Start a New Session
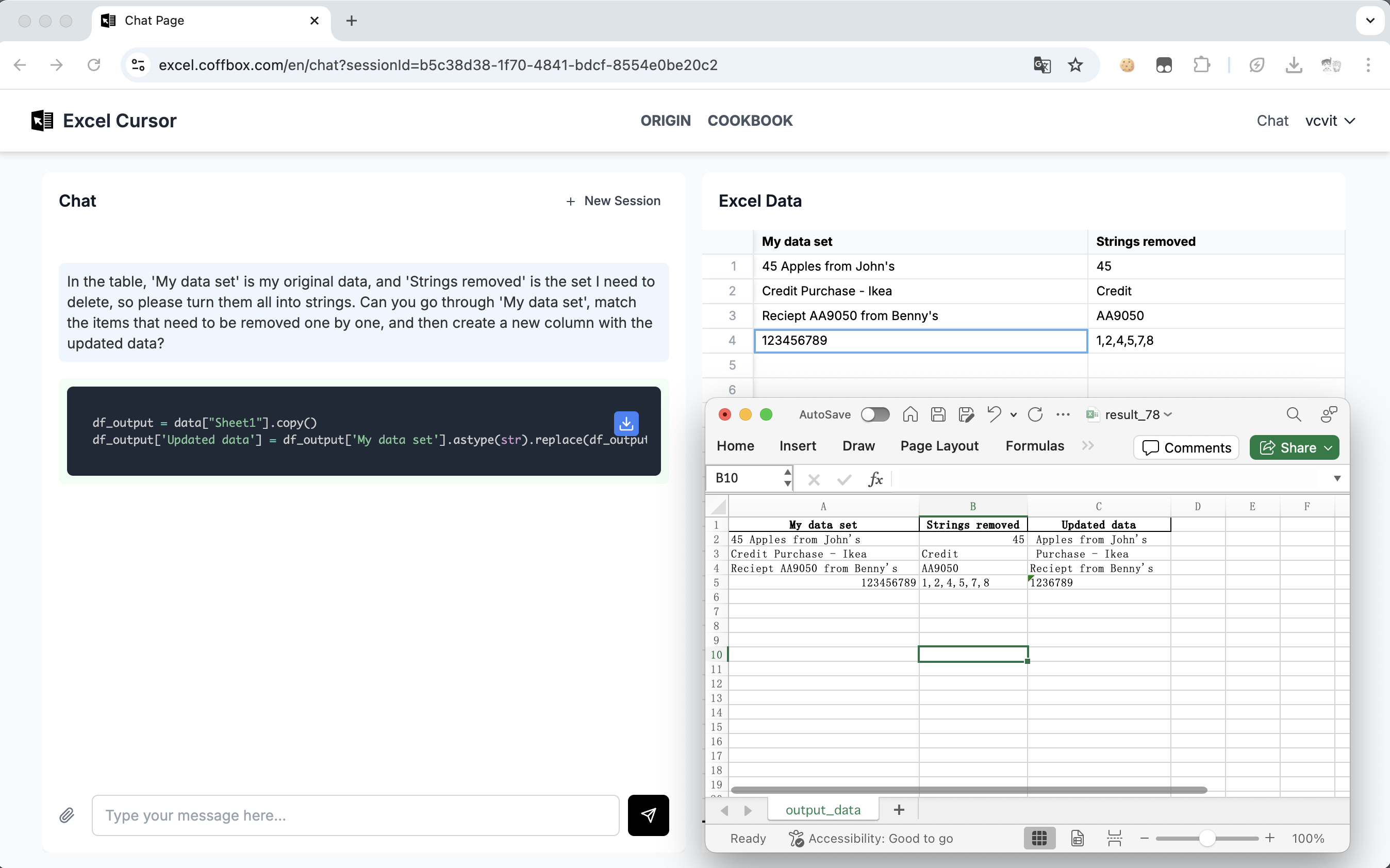Image resolution: width=1390 pixels, height=868 pixels. 613,201
